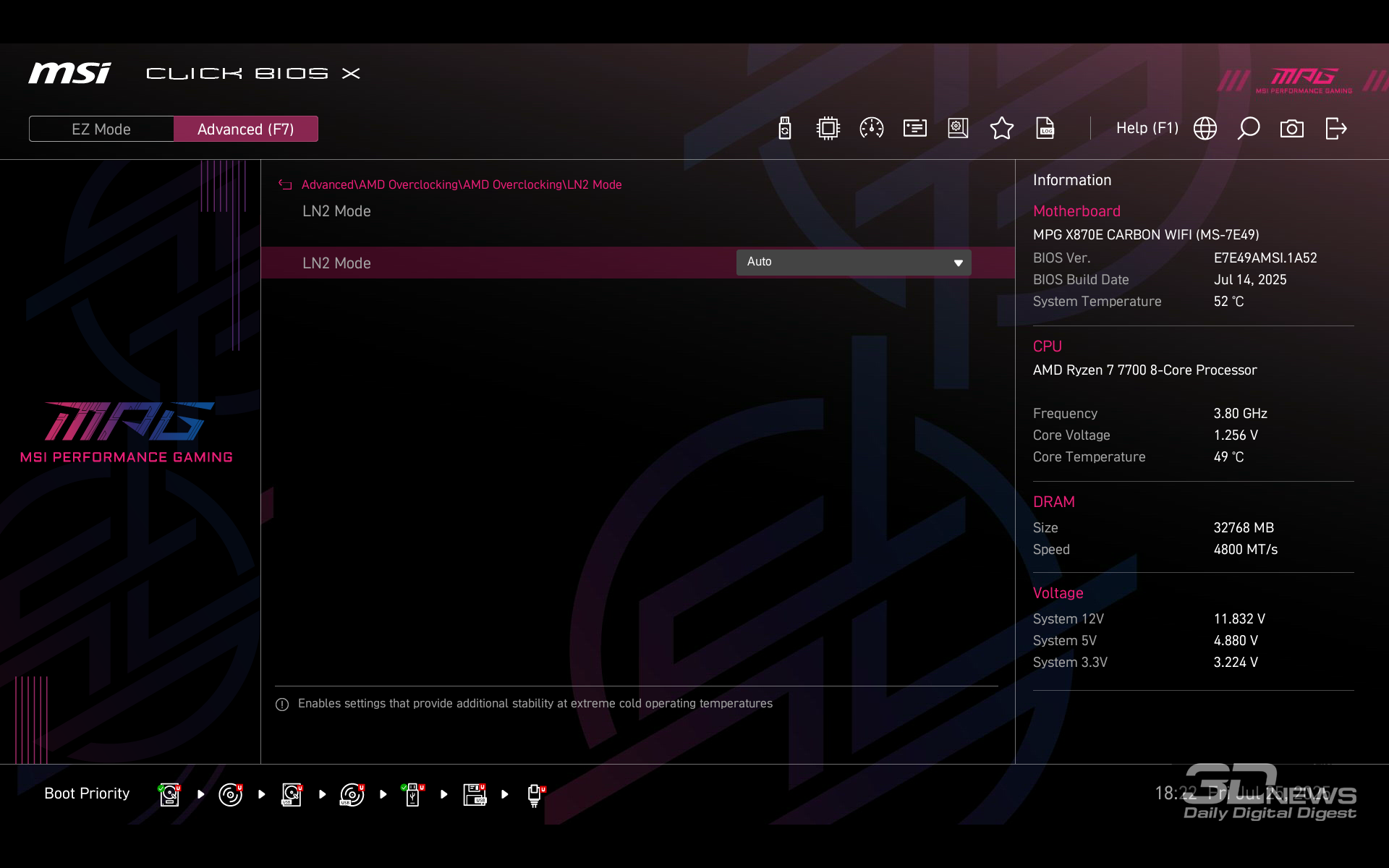Select USB hard disk boot priority icon

[292, 794]
